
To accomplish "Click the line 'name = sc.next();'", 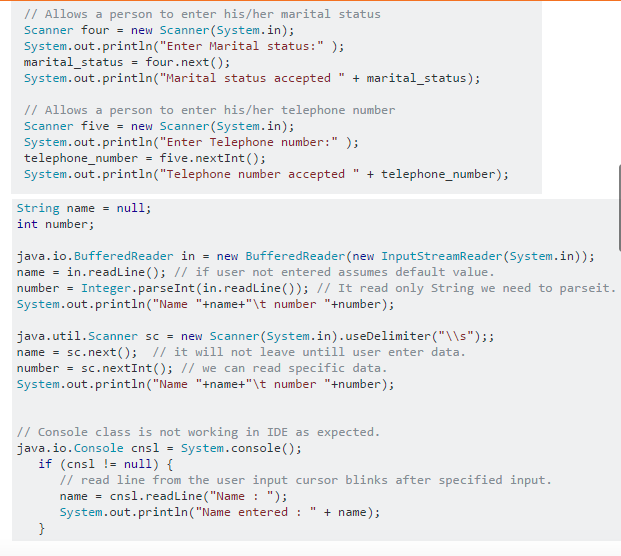I will (77, 352).
